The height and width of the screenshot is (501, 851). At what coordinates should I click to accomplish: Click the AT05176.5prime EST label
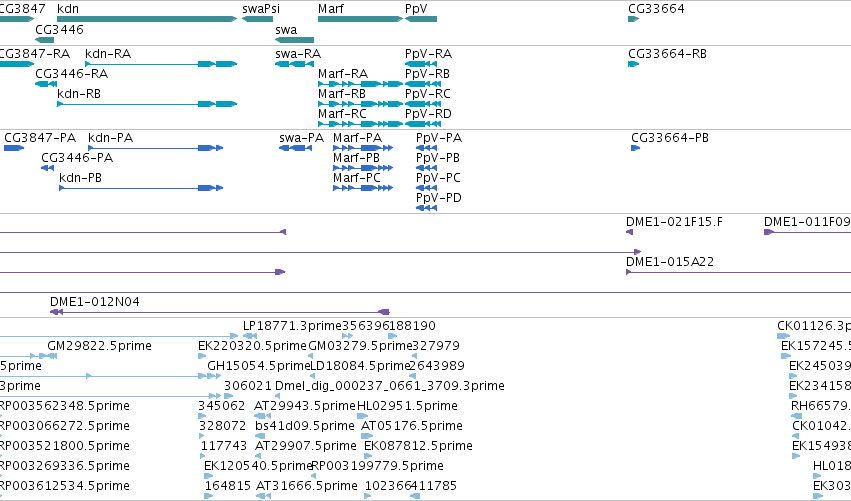[x=412, y=426]
